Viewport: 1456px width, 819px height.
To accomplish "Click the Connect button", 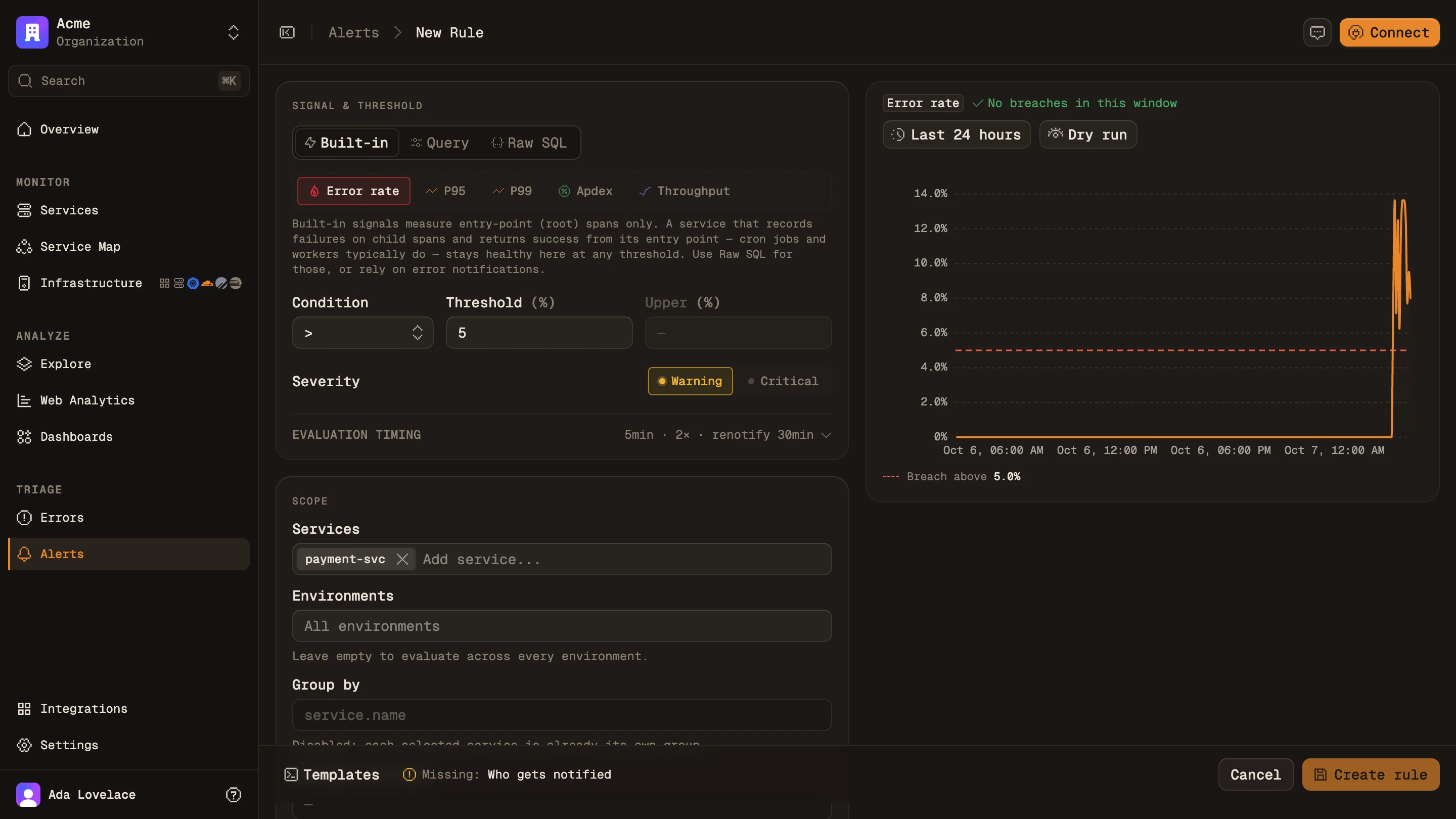I will pyautogui.click(x=1389, y=33).
